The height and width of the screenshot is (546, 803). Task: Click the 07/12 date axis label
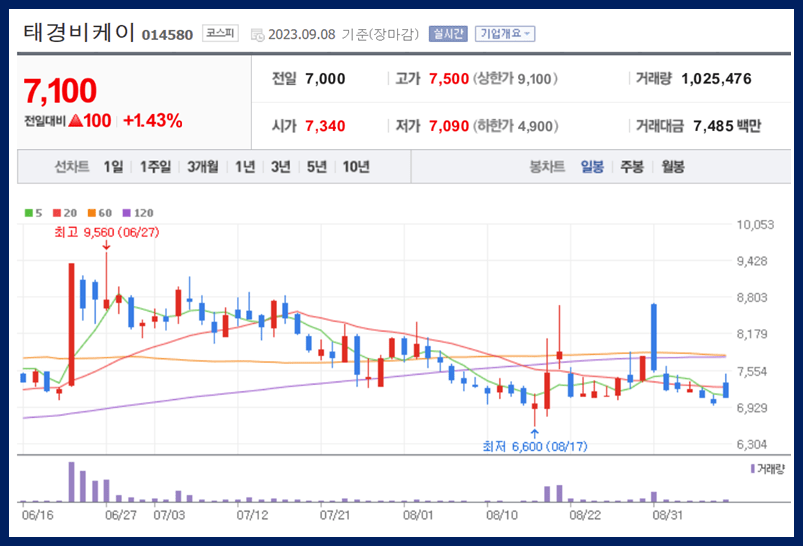click(x=252, y=515)
